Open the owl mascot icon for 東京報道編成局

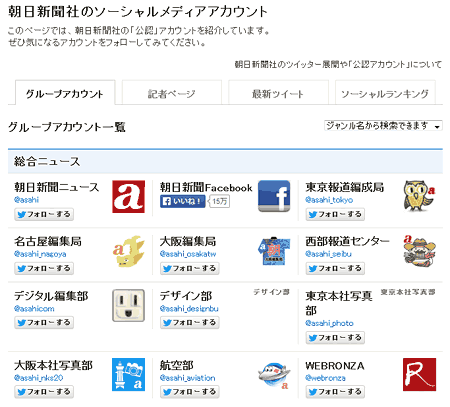419,196
